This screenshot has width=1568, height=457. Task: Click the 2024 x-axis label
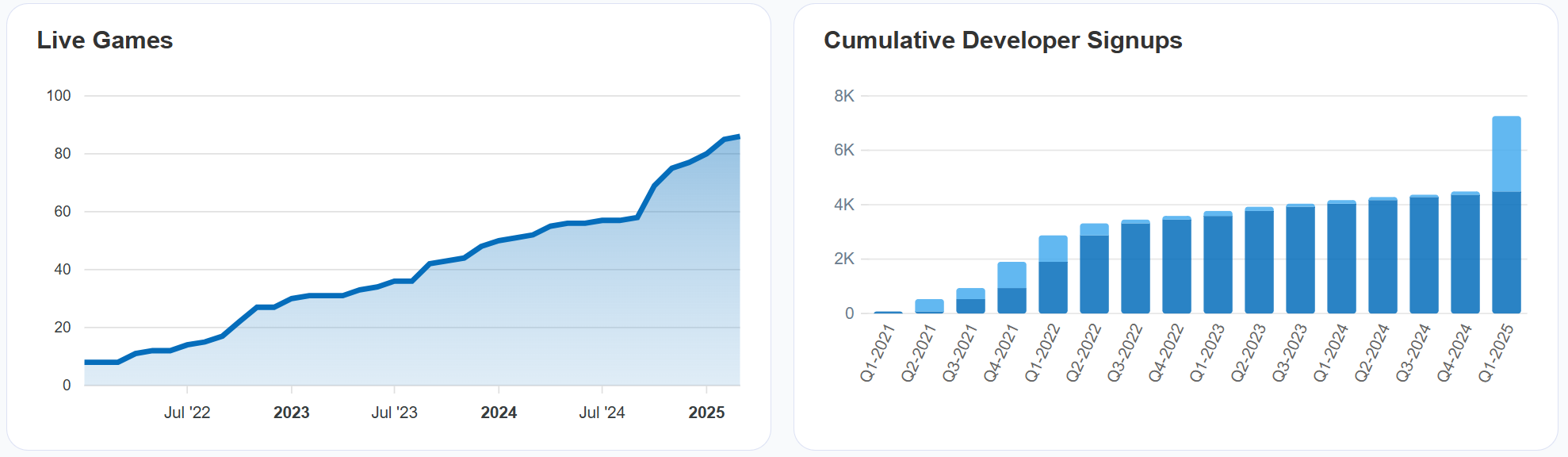click(499, 413)
